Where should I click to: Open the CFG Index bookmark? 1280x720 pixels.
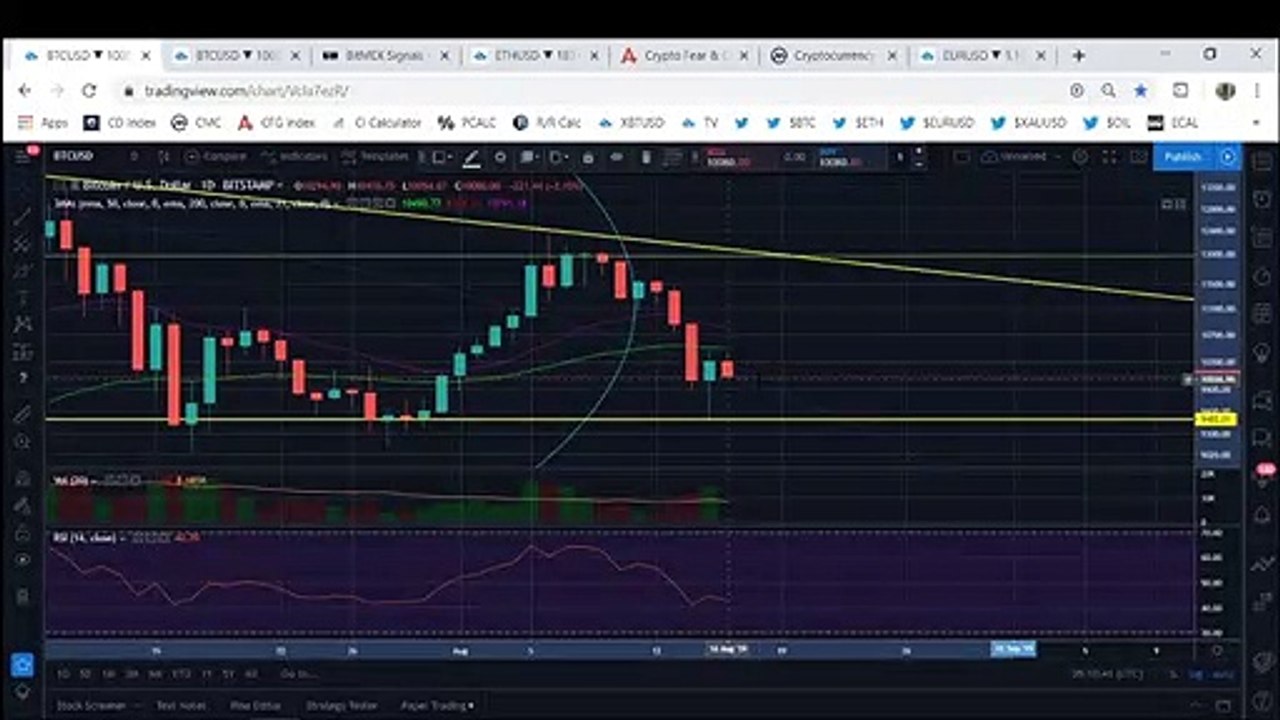pos(276,123)
